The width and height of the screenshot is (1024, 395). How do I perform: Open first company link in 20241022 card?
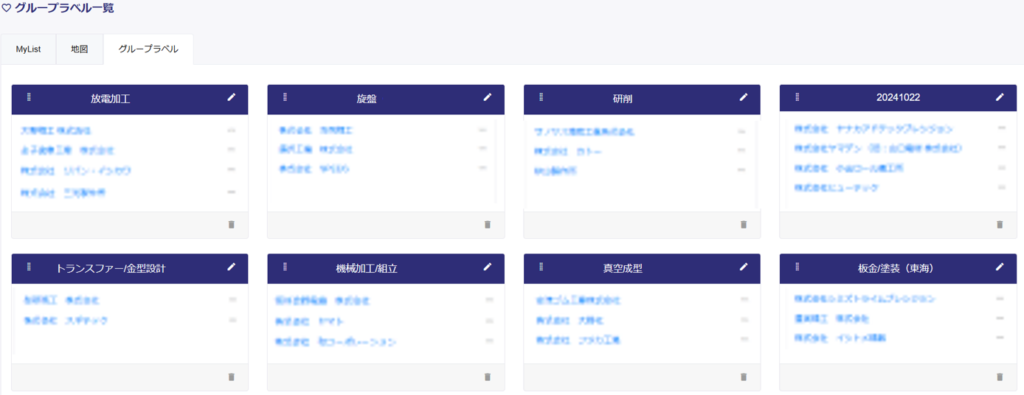click(x=874, y=129)
